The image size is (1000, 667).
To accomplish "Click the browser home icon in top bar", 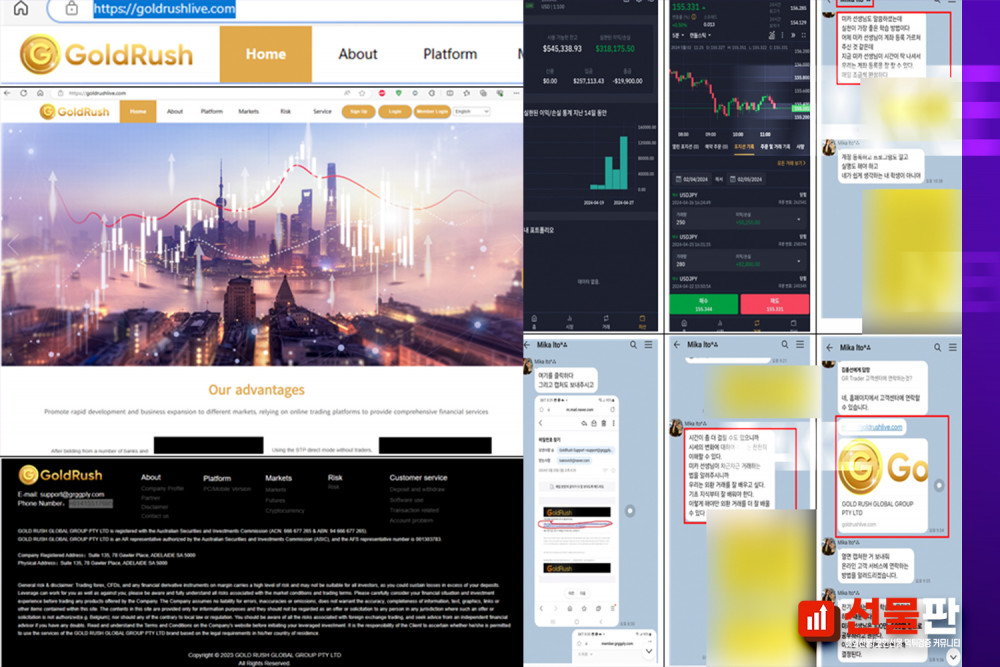I will pyautogui.click(x=20, y=8).
